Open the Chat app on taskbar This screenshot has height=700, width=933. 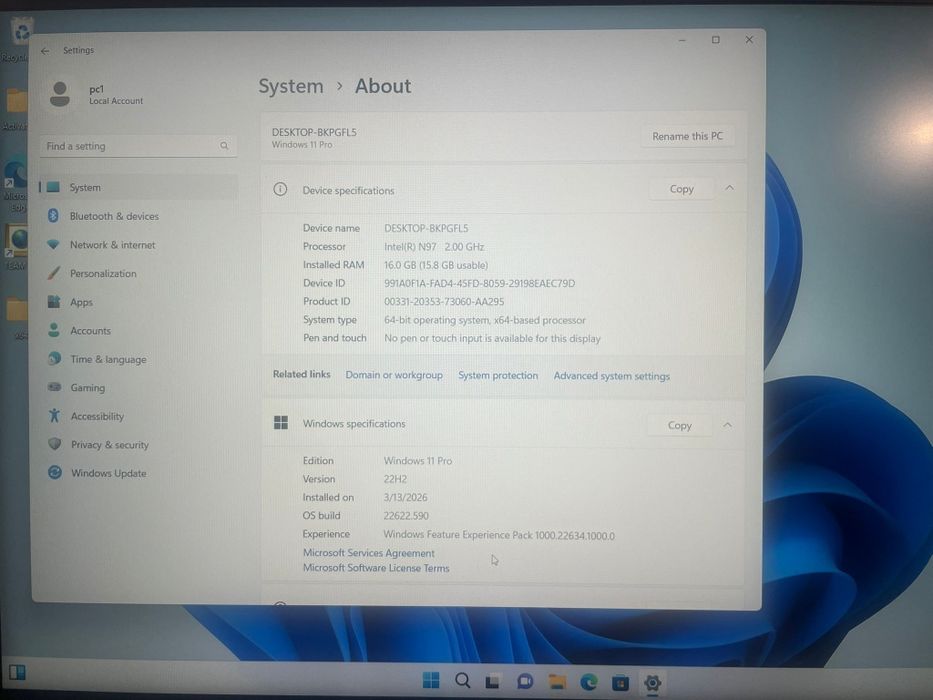tap(525, 682)
